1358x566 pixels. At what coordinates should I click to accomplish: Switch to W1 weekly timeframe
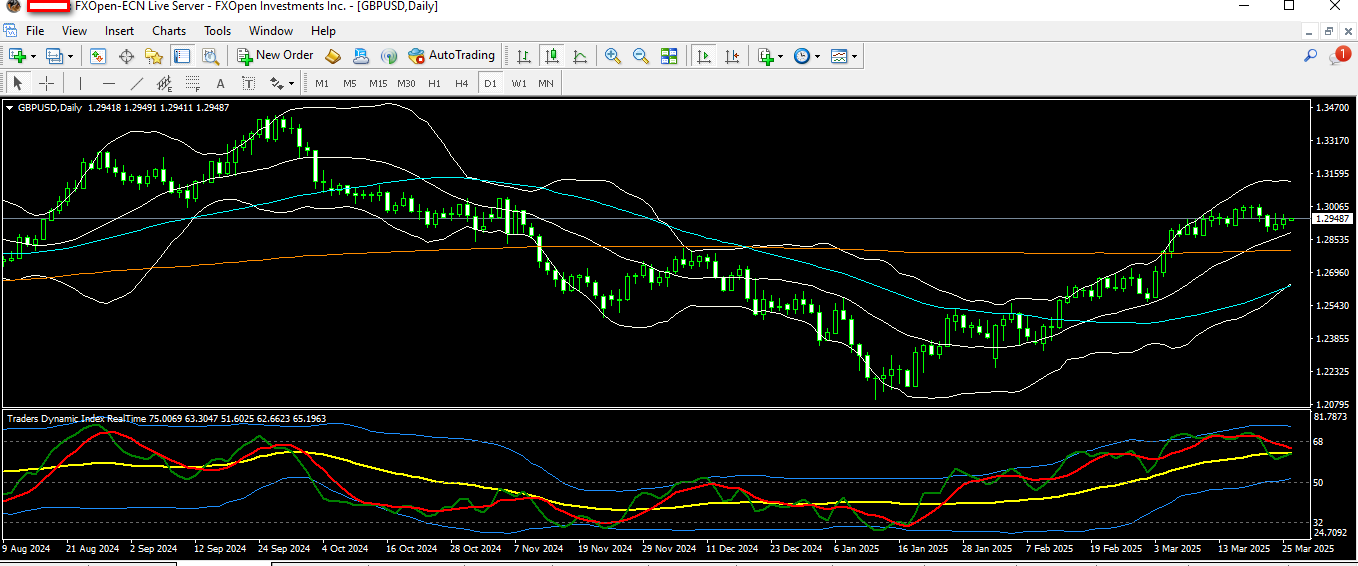pyautogui.click(x=518, y=83)
